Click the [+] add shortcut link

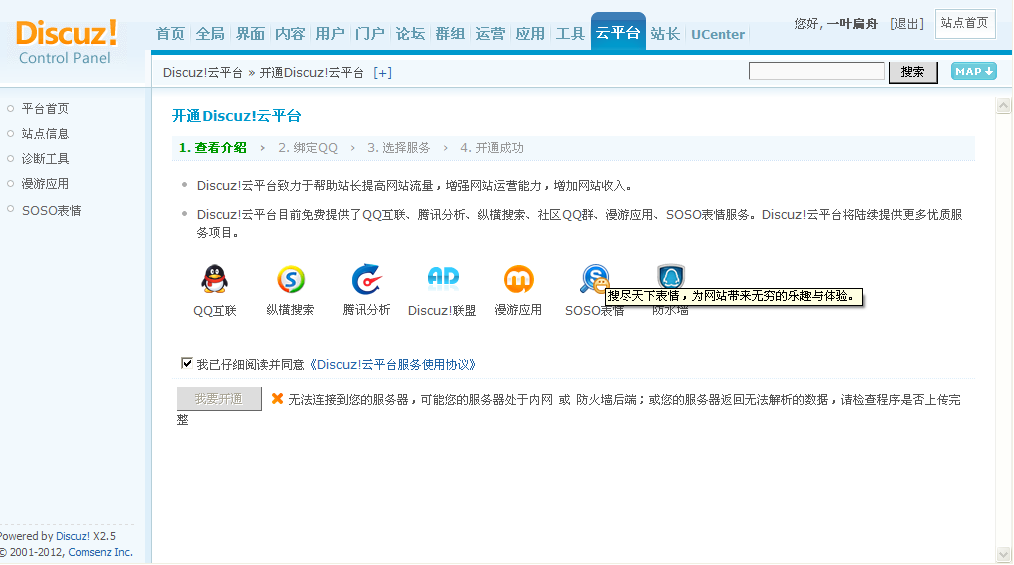tap(383, 72)
